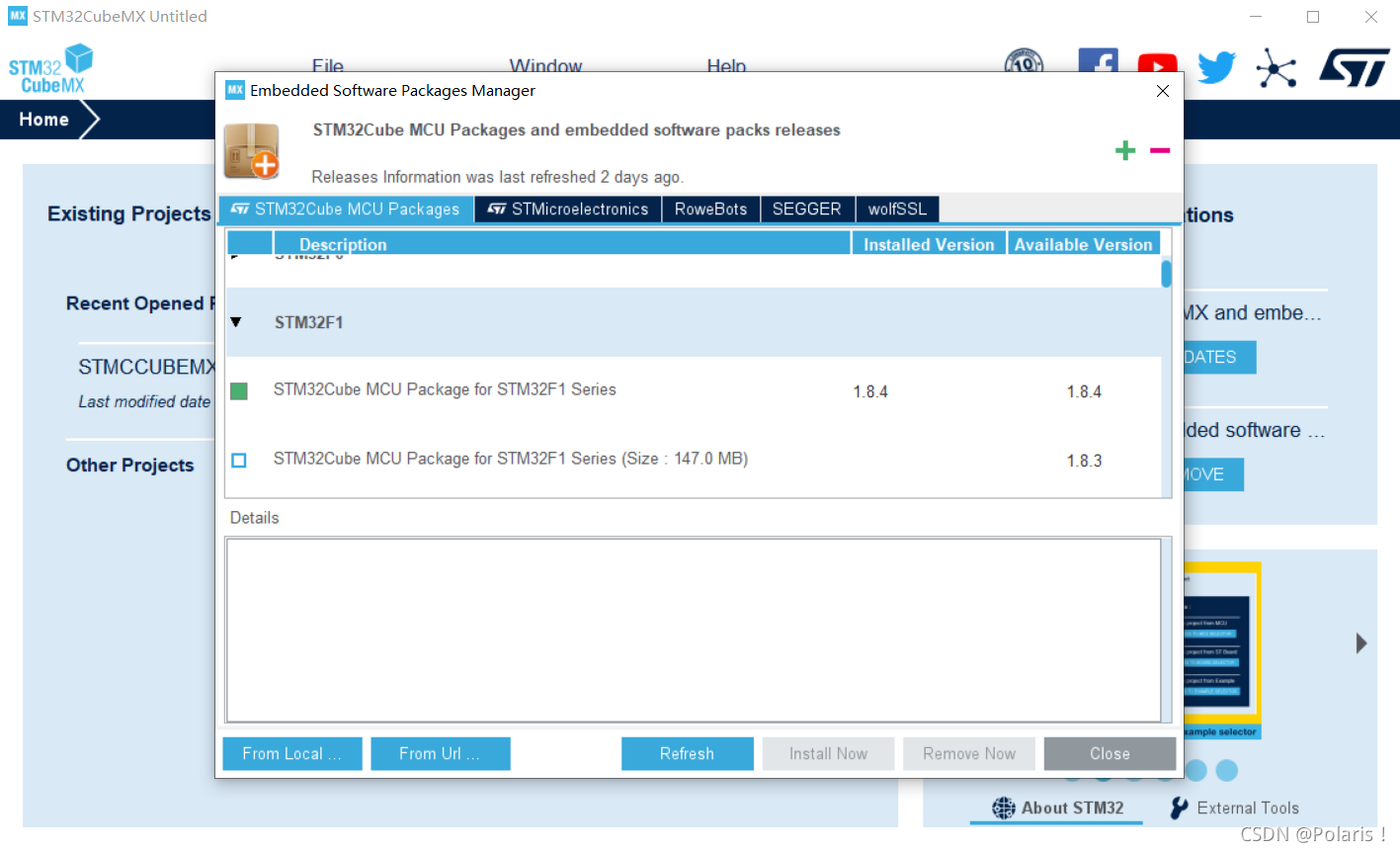Click the package list scrollbar thumb
The width and height of the screenshot is (1400, 852).
[1166, 274]
